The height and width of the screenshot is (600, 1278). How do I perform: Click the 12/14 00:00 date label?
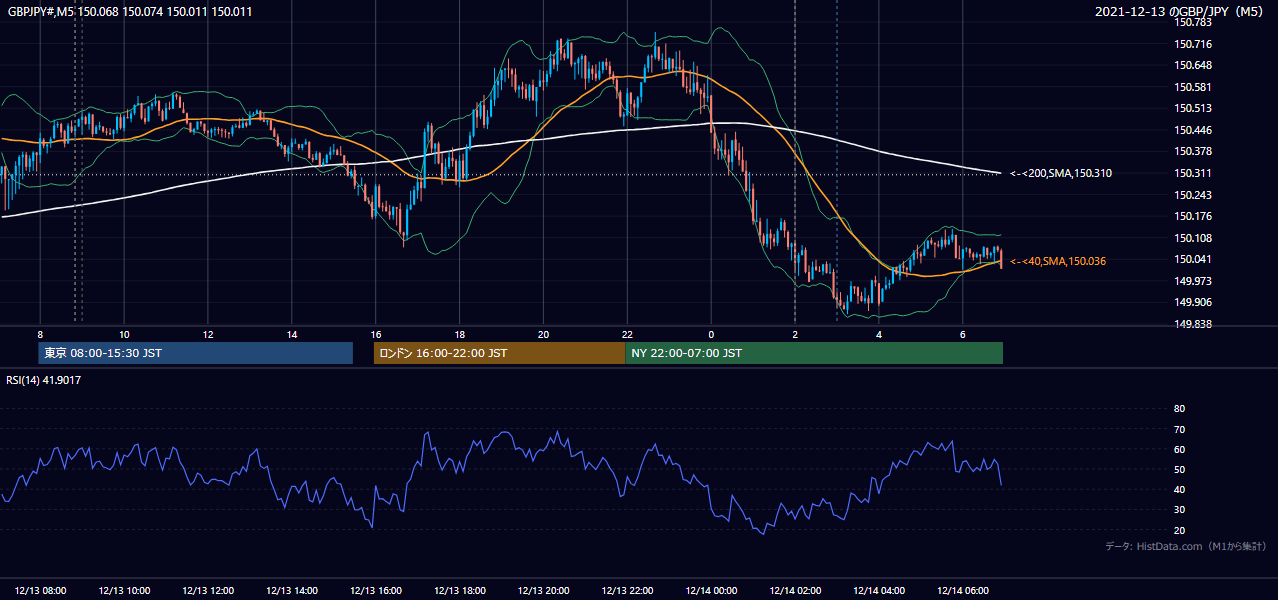tap(712, 590)
